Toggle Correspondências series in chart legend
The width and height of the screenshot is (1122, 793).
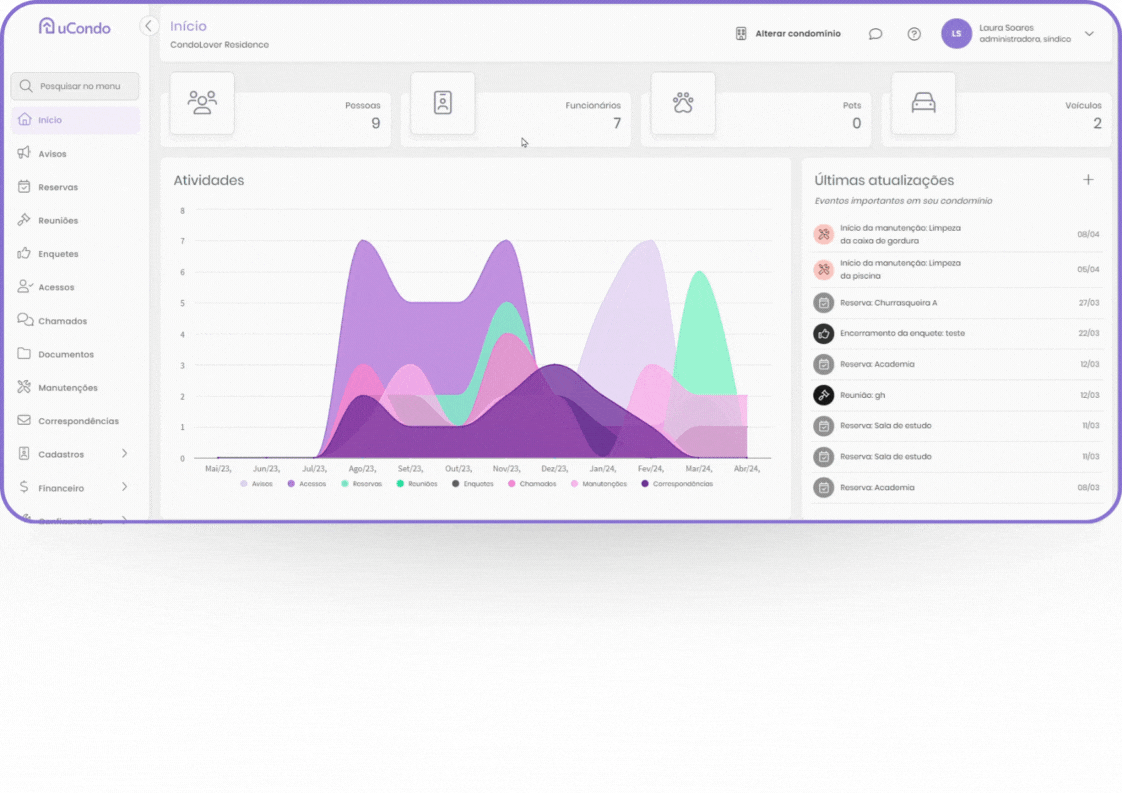click(x=677, y=484)
